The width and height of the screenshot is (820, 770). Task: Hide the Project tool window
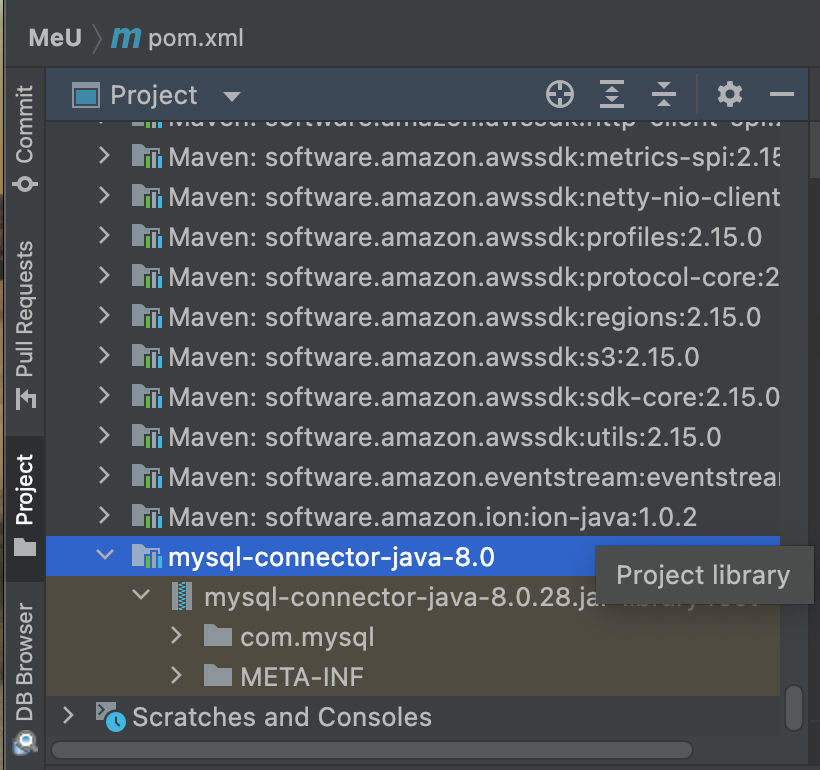(x=782, y=95)
